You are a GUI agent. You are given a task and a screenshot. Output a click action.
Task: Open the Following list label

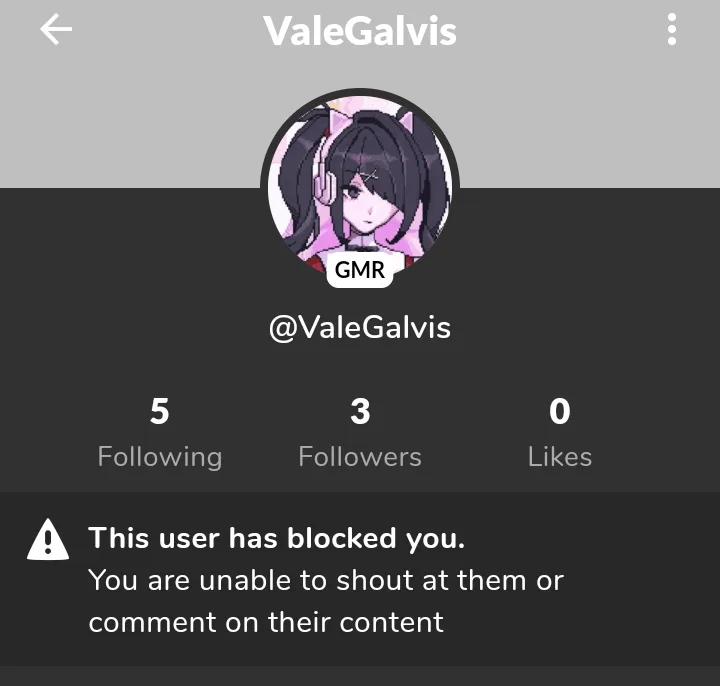tap(160, 457)
